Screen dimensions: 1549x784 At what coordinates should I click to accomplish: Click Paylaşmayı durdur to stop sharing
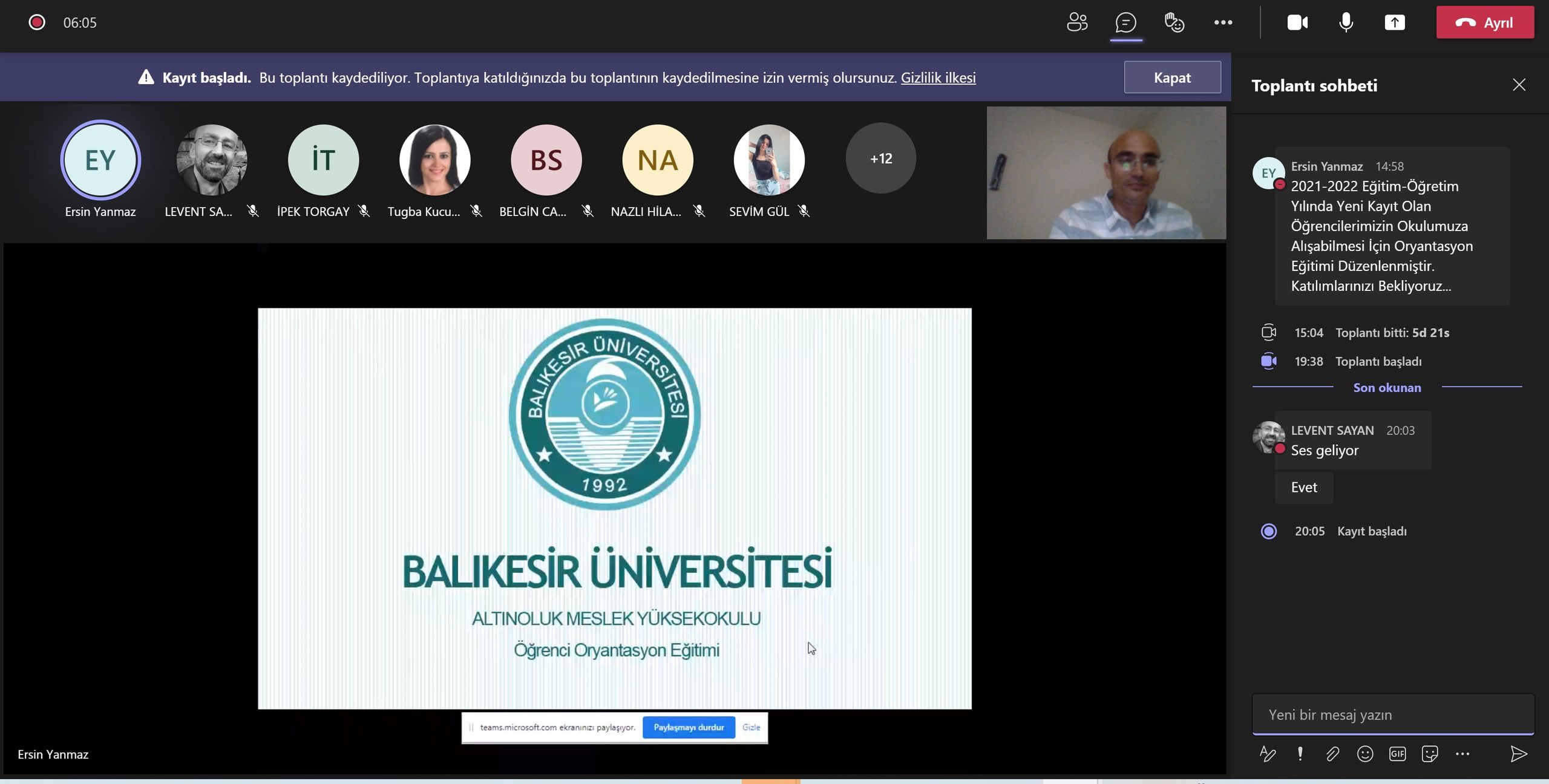pyautogui.click(x=689, y=727)
